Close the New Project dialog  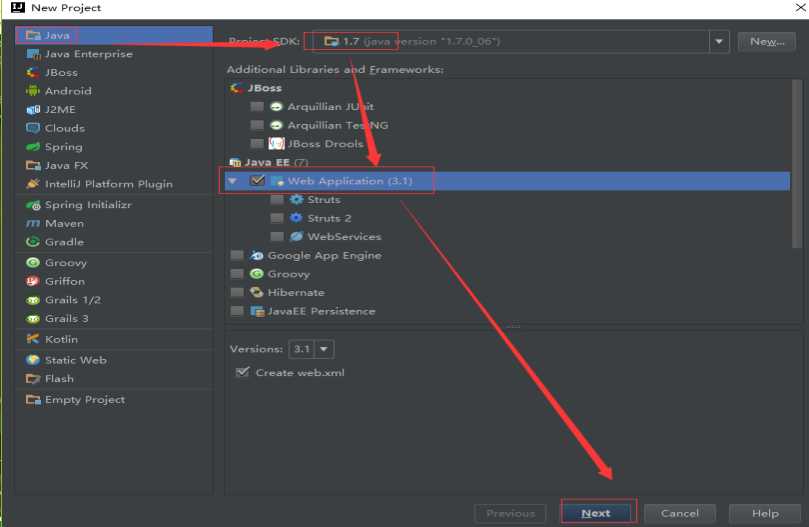point(800,8)
